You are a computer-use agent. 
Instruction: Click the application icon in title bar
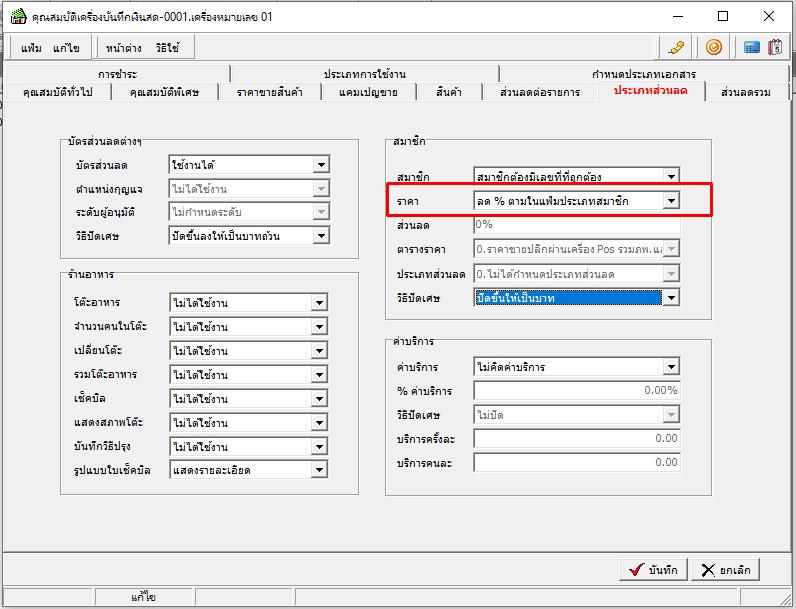(17, 16)
